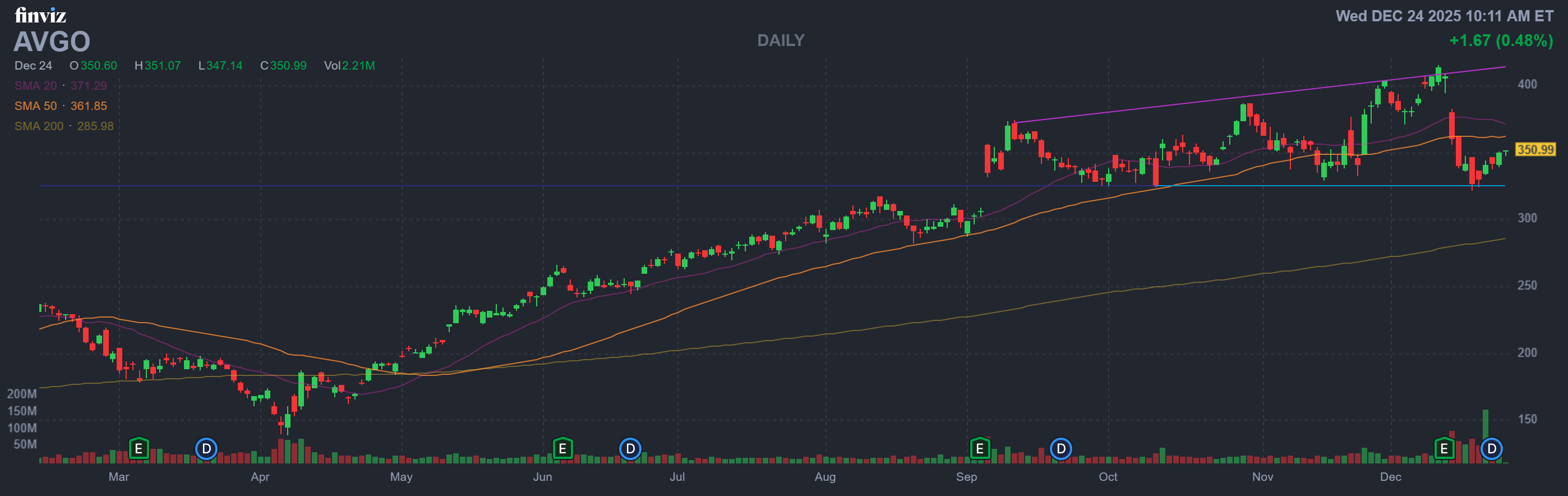The width and height of the screenshot is (1568, 496).
Task: Open the September dividend D marker
Action: tap(1061, 449)
